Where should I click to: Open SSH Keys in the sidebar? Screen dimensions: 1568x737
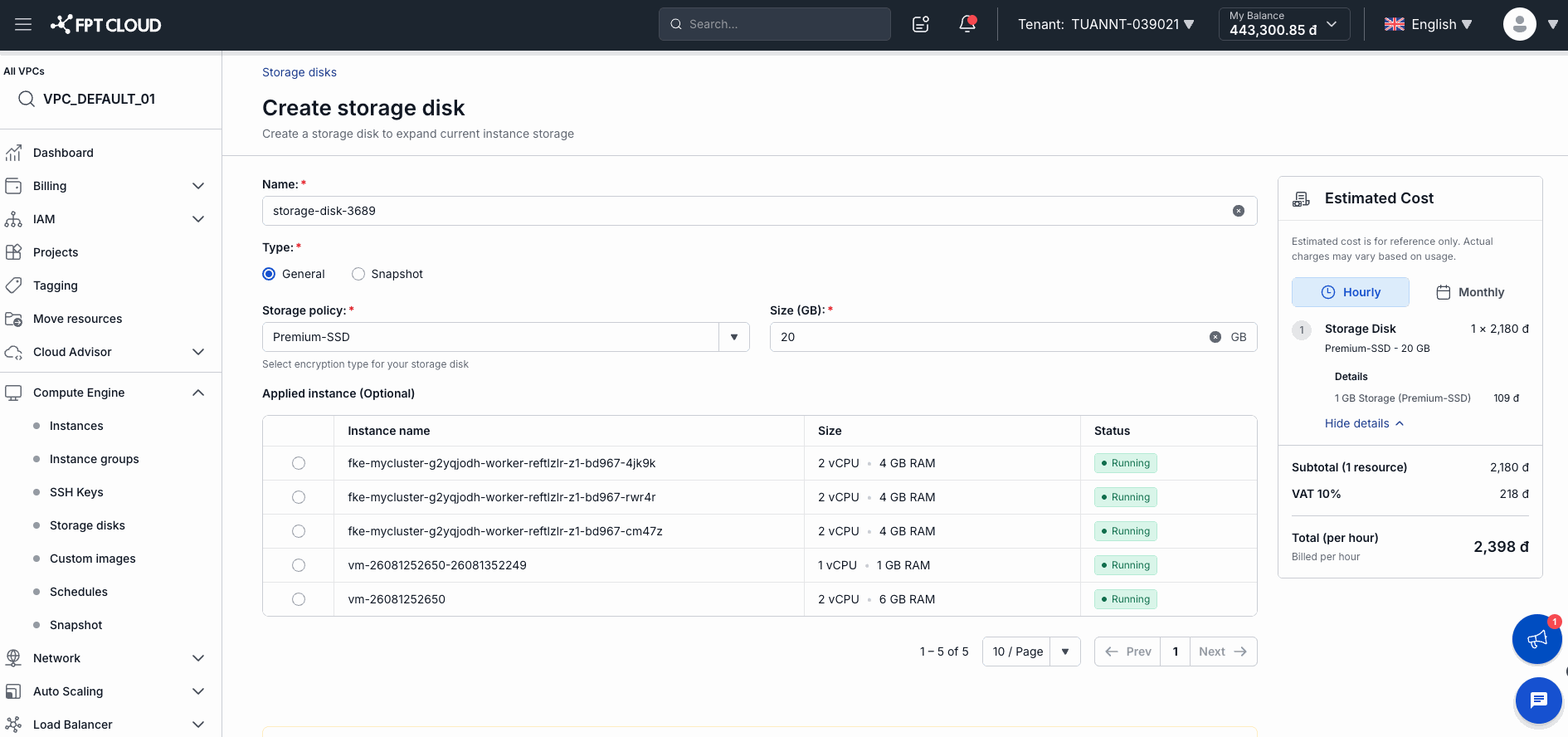click(76, 492)
